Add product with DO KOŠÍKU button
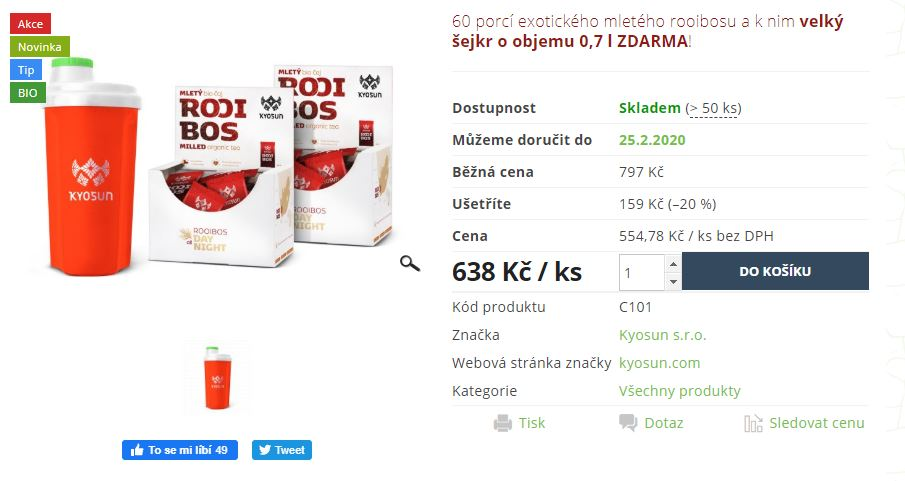 tap(775, 271)
